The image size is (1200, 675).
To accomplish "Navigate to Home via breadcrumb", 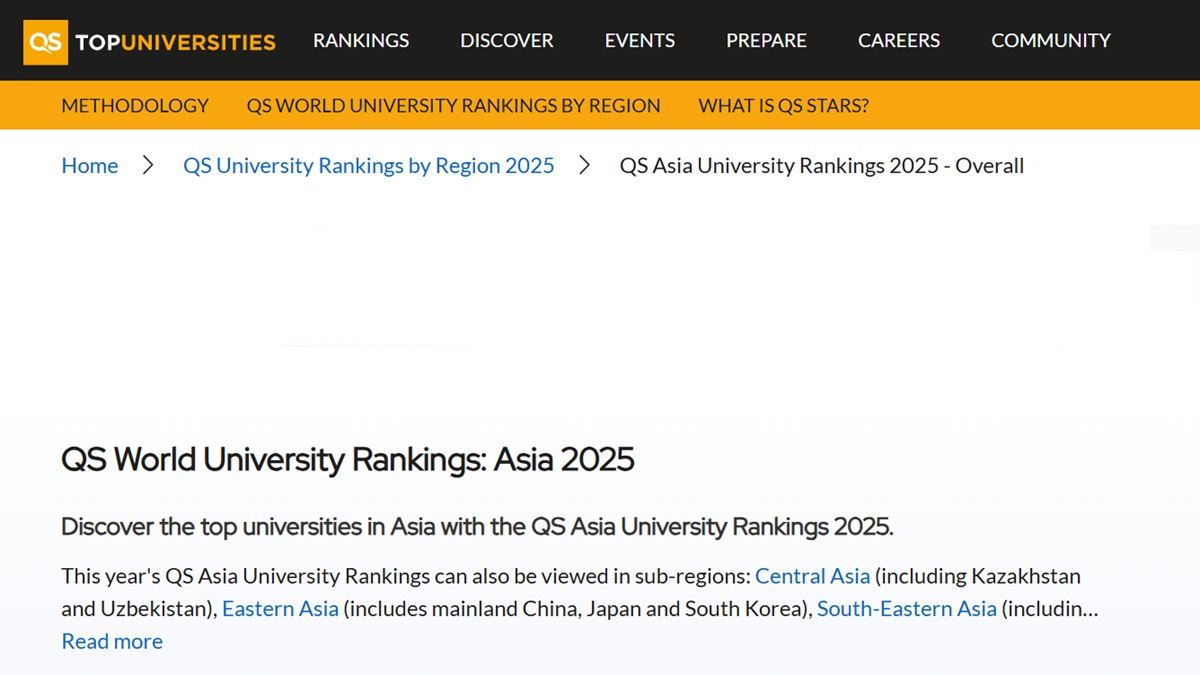I will [x=90, y=166].
